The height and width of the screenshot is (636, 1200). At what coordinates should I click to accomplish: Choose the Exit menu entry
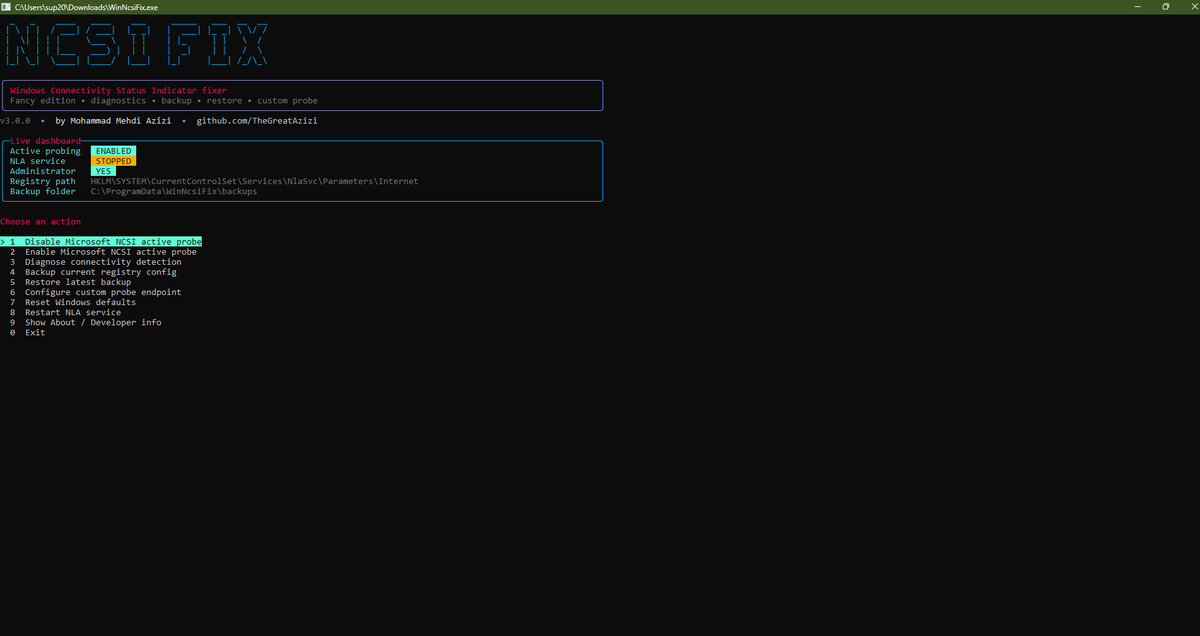27,332
